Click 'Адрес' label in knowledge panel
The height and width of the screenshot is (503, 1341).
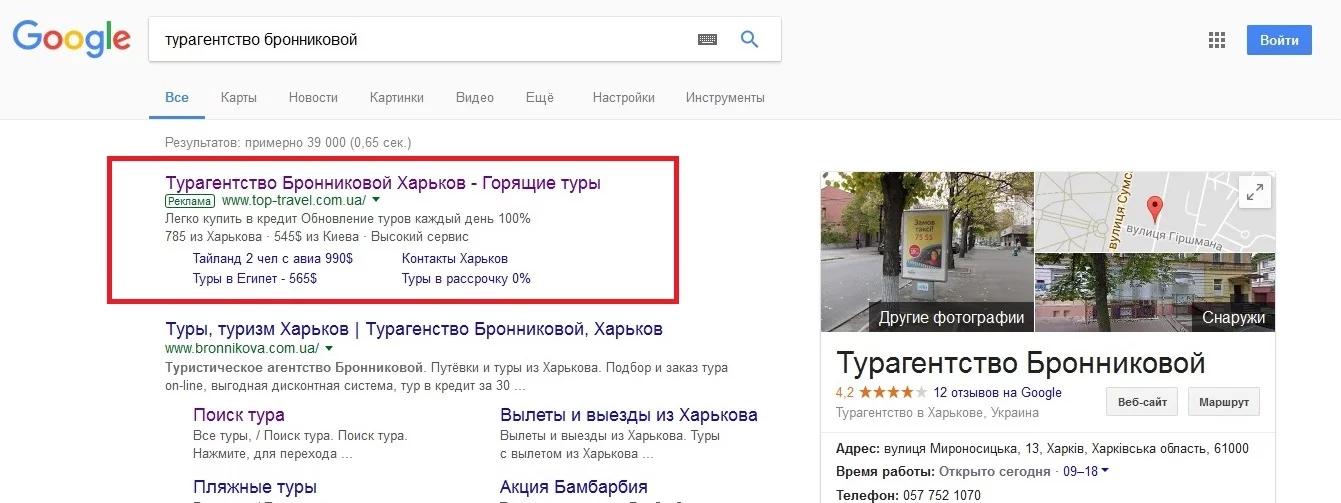click(858, 448)
